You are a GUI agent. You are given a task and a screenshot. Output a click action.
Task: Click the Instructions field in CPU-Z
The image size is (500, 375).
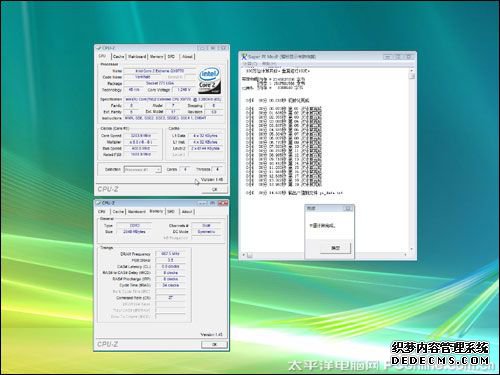(x=174, y=118)
